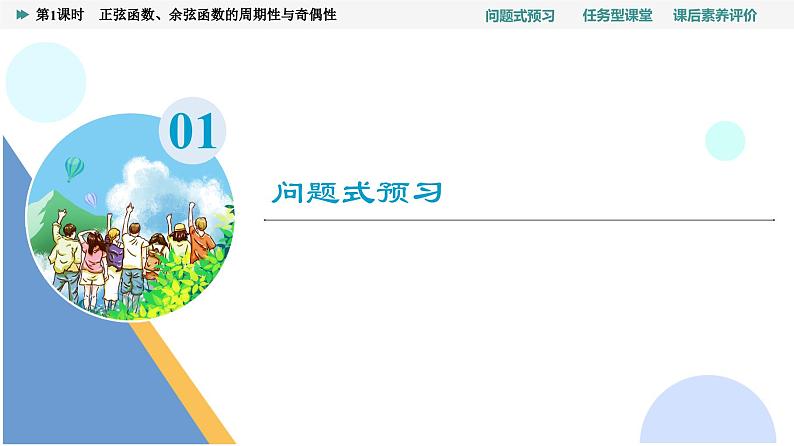The height and width of the screenshot is (446, 794).
Task: Click the 01 number badge
Action: coord(192,132)
